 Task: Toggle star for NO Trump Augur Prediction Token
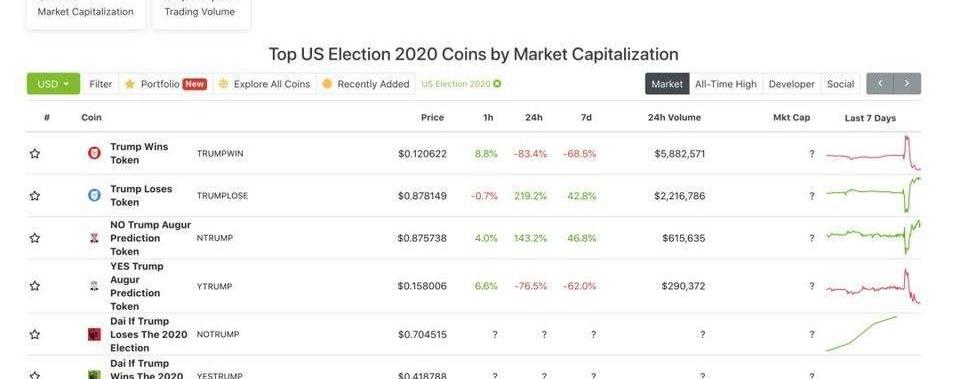click(35, 238)
